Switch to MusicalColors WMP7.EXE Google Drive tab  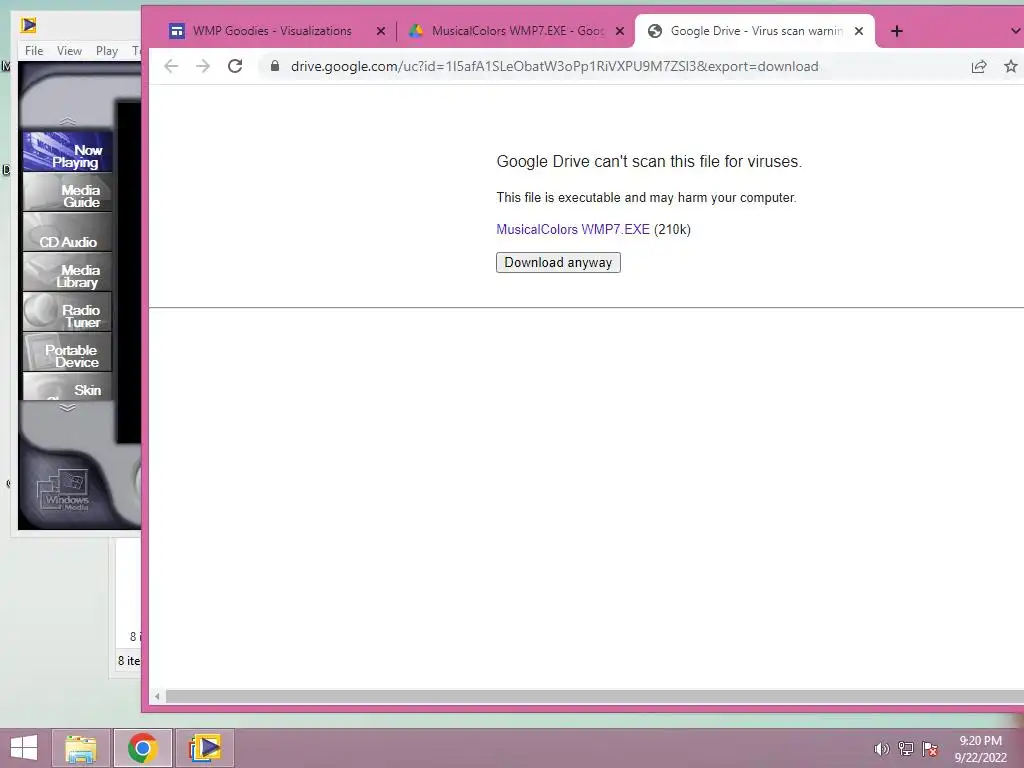(517, 31)
